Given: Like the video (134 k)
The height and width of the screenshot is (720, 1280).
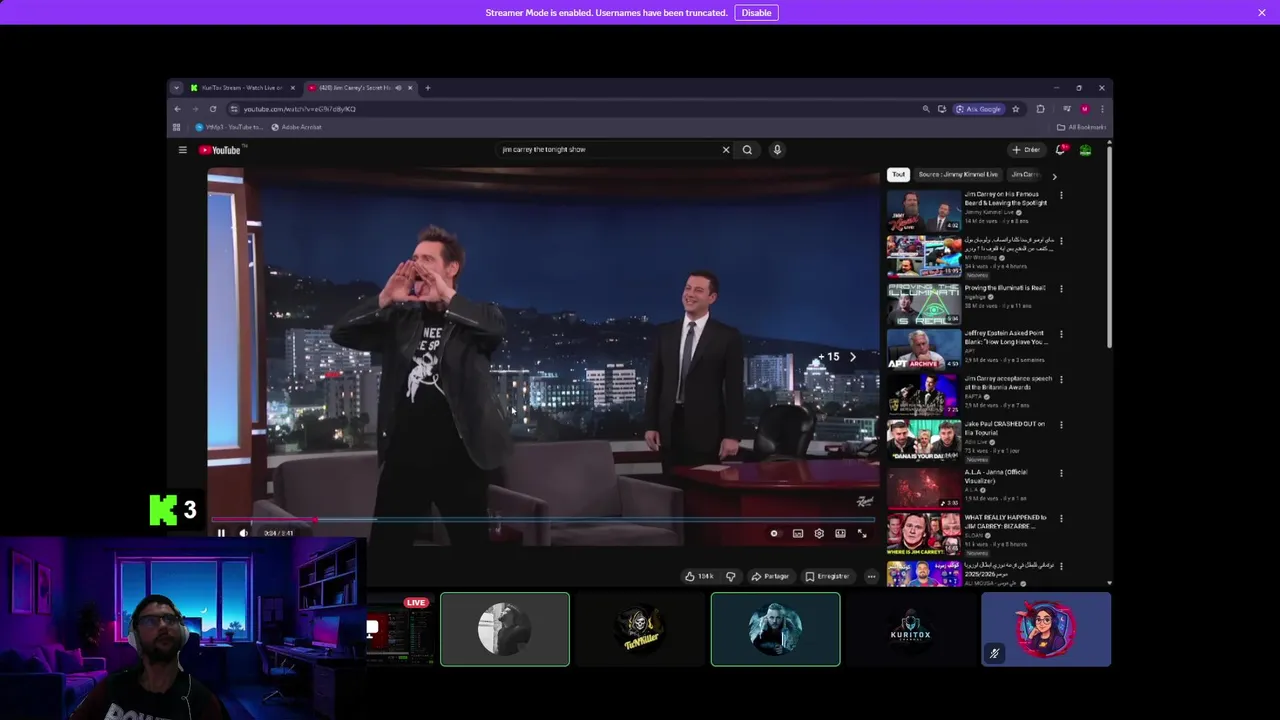Looking at the screenshot, I should [x=699, y=576].
